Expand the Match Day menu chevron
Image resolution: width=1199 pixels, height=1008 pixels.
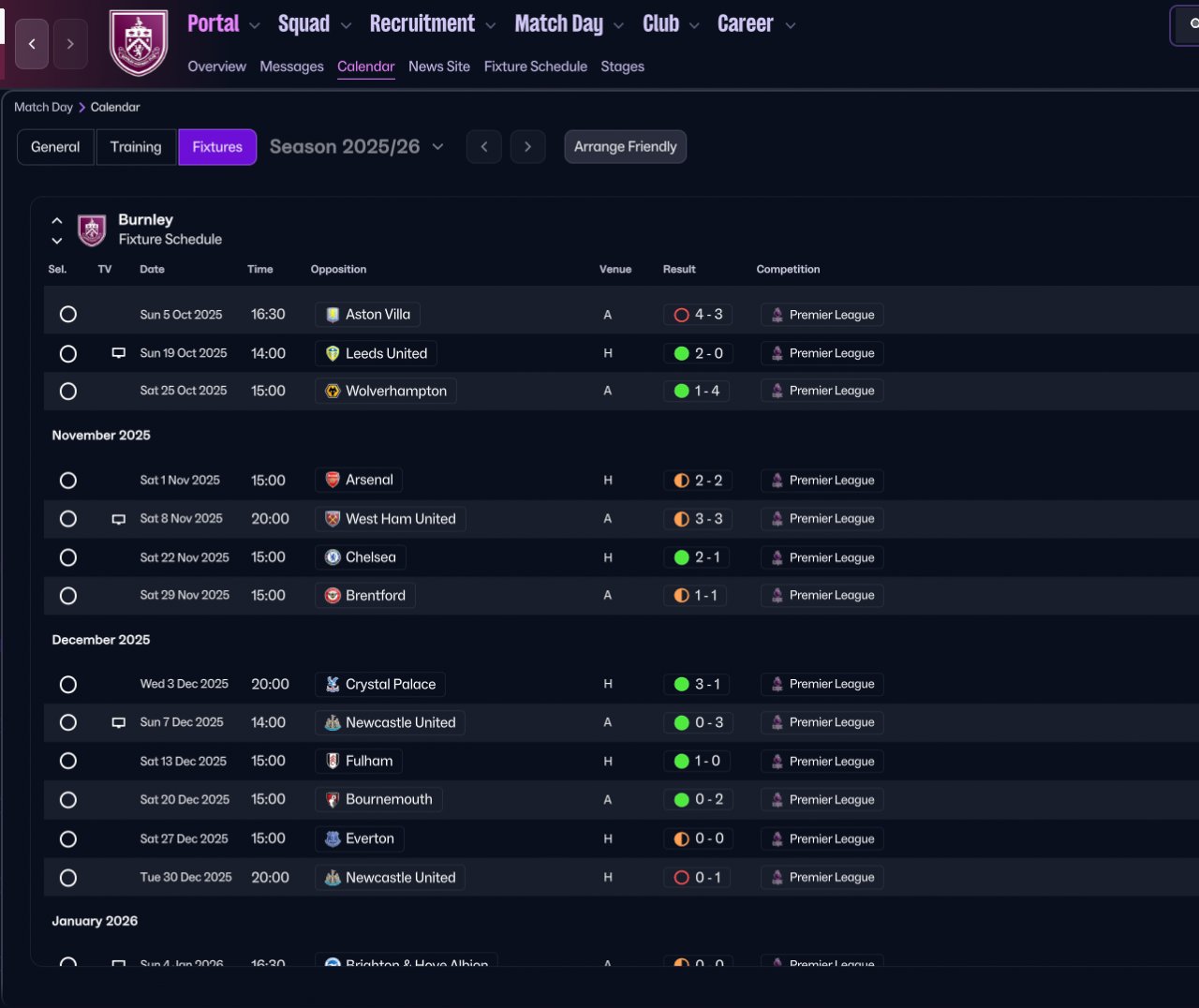619,26
